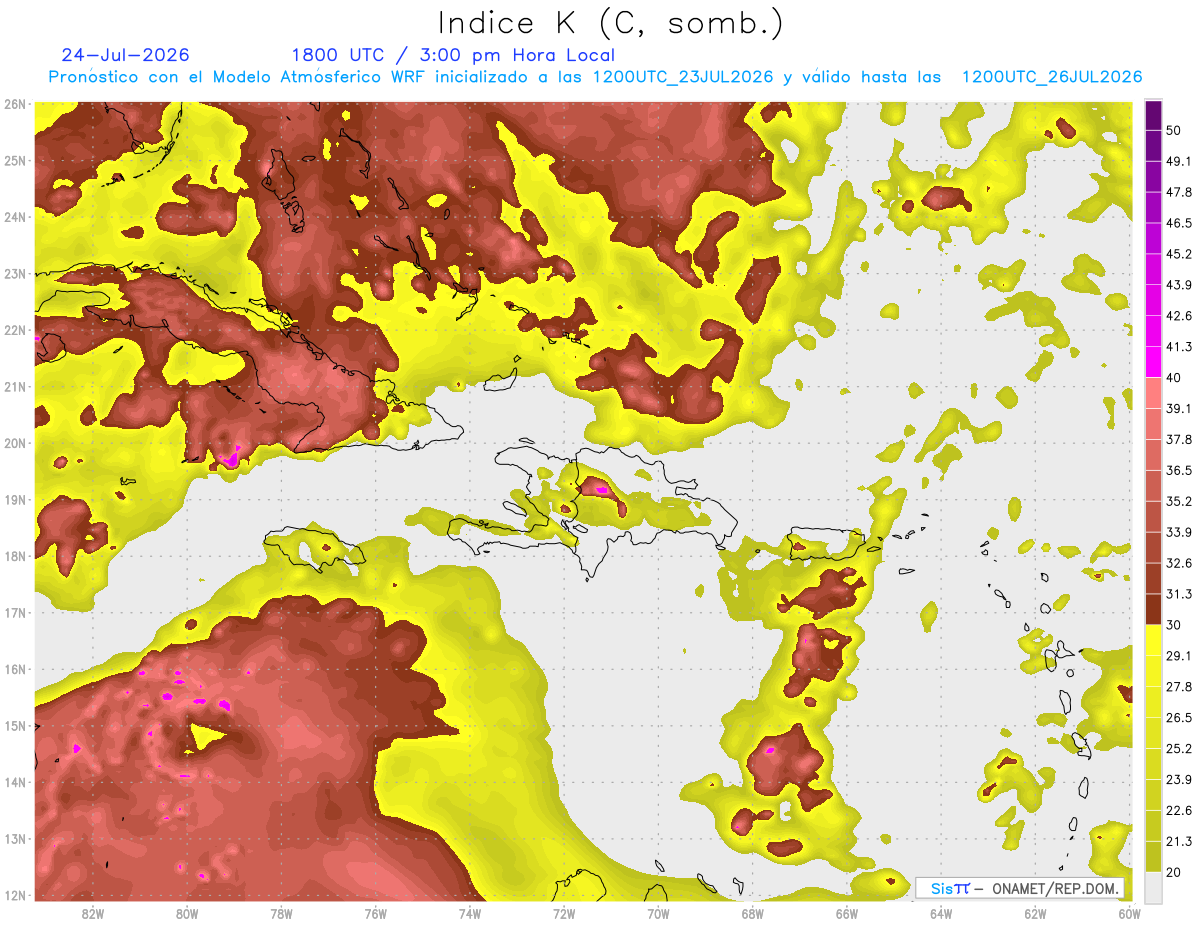Click latitude label "15N"
Viewport: 1200px width, 927px height.
click(14, 726)
